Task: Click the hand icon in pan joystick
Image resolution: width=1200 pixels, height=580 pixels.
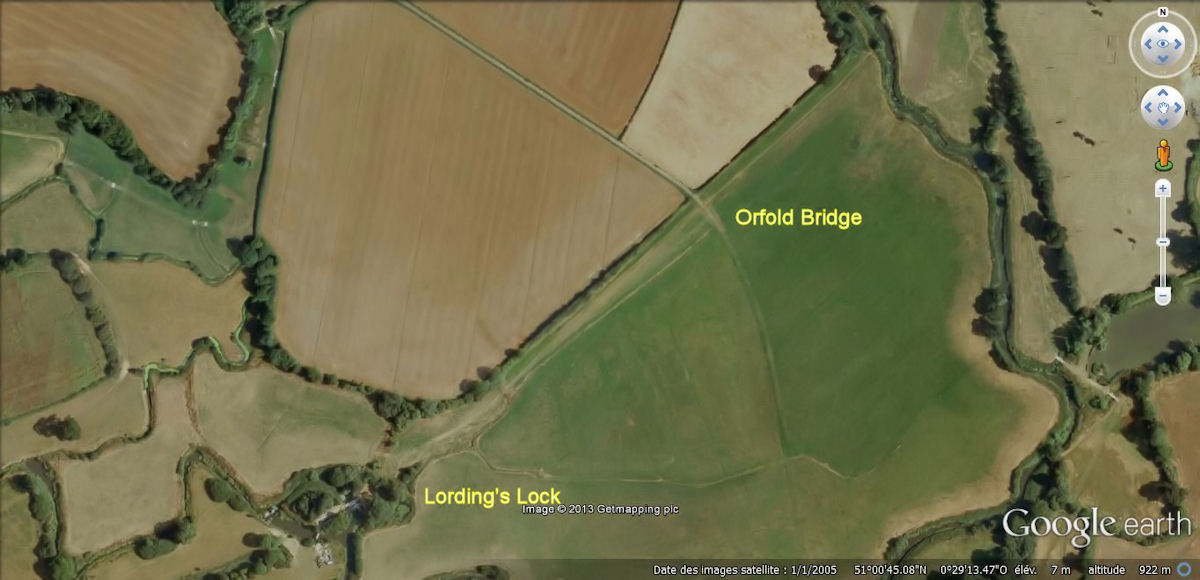Action: (1162, 107)
